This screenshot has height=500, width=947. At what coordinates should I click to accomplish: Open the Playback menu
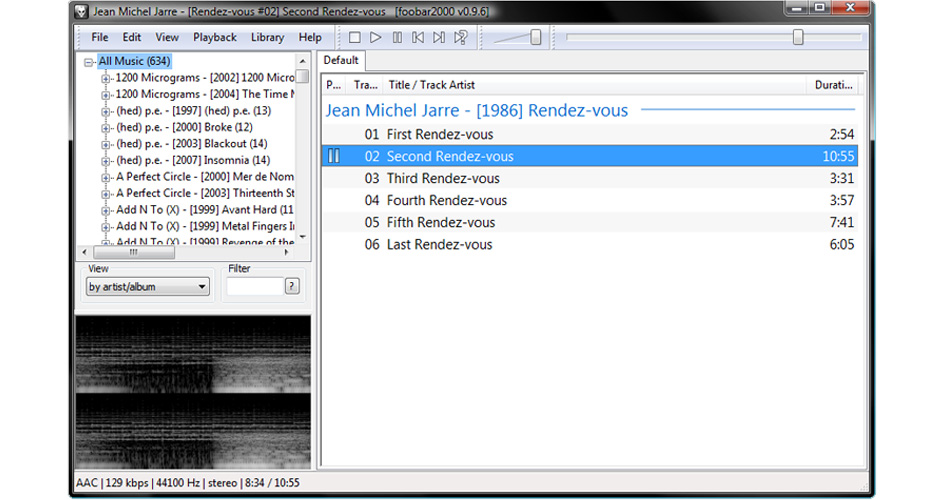(214, 37)
